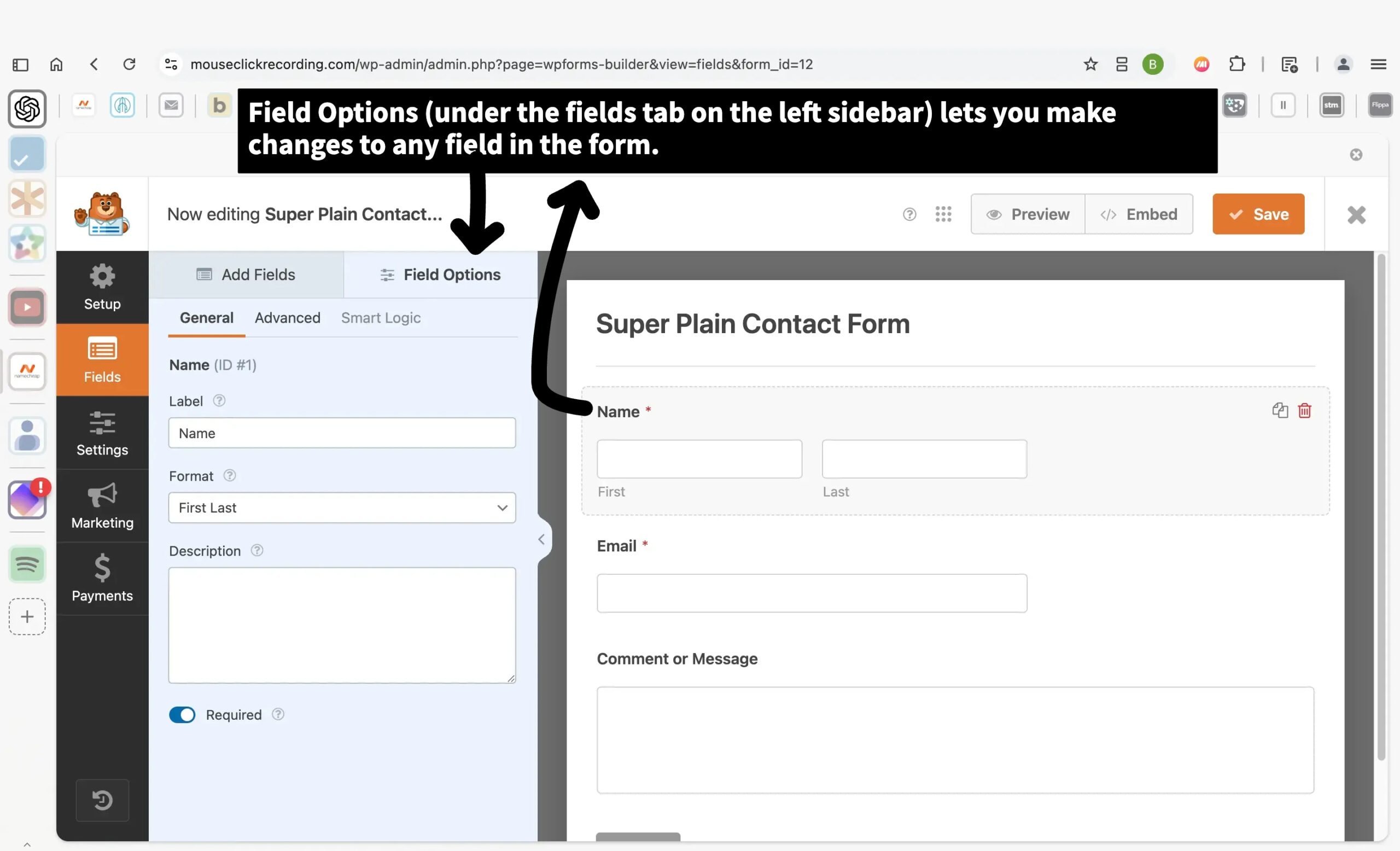Image resolution: width=1400 pixels, height=851 pixels.
Task: Click the Label text input
Action: click(342, 433)
